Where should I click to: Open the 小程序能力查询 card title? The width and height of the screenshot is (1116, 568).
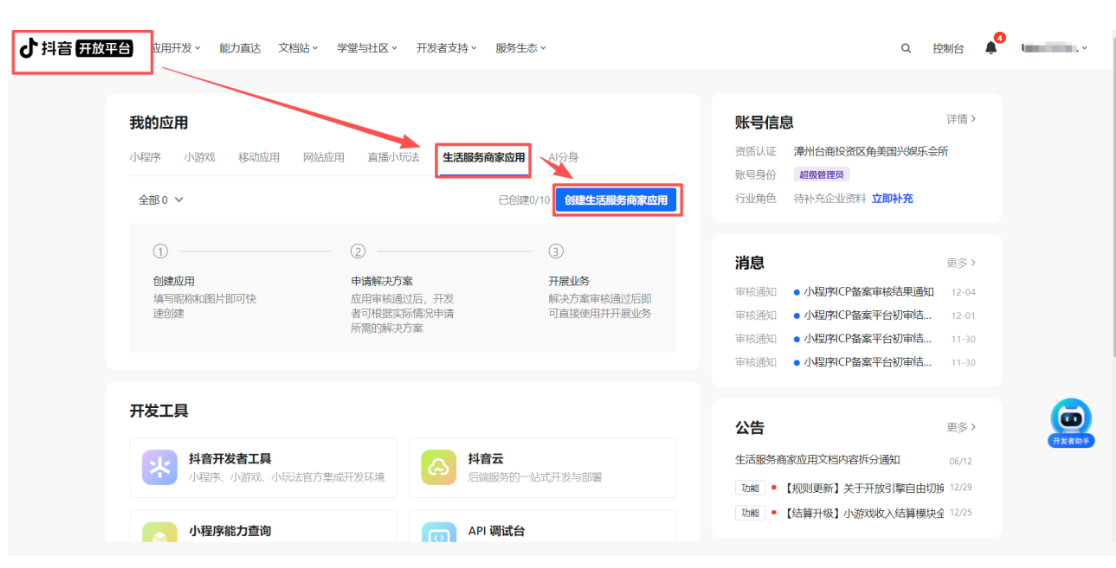[230, 531]
